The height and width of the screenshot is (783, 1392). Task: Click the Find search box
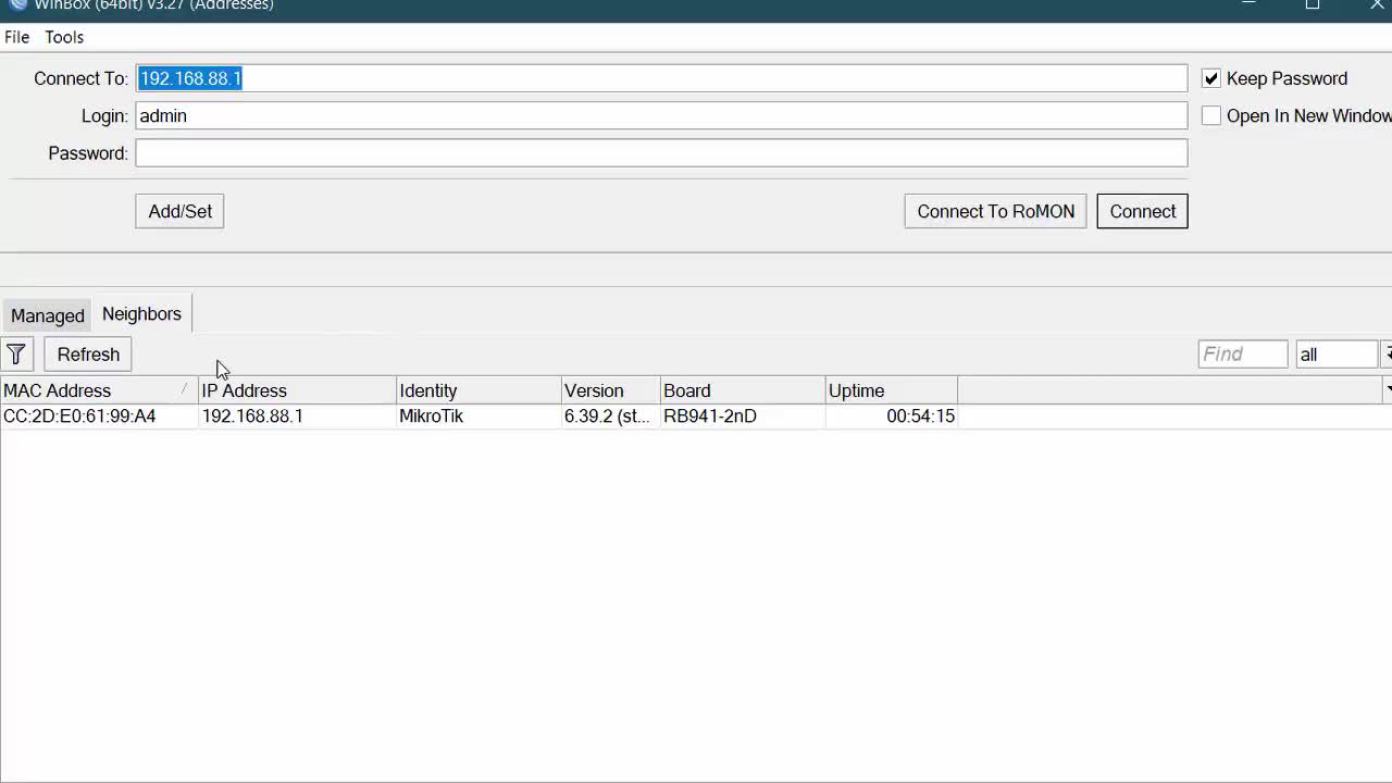(1243, 354)
